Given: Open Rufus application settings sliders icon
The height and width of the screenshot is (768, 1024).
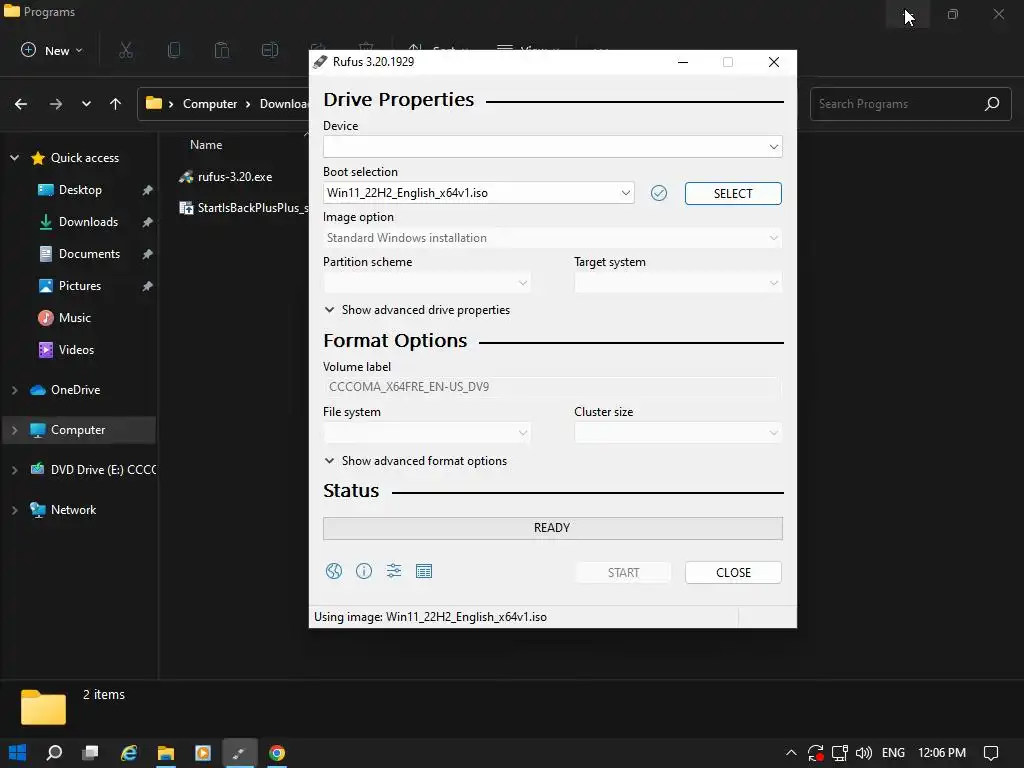Looking at the screenshot, I should (x=394, y=571).
